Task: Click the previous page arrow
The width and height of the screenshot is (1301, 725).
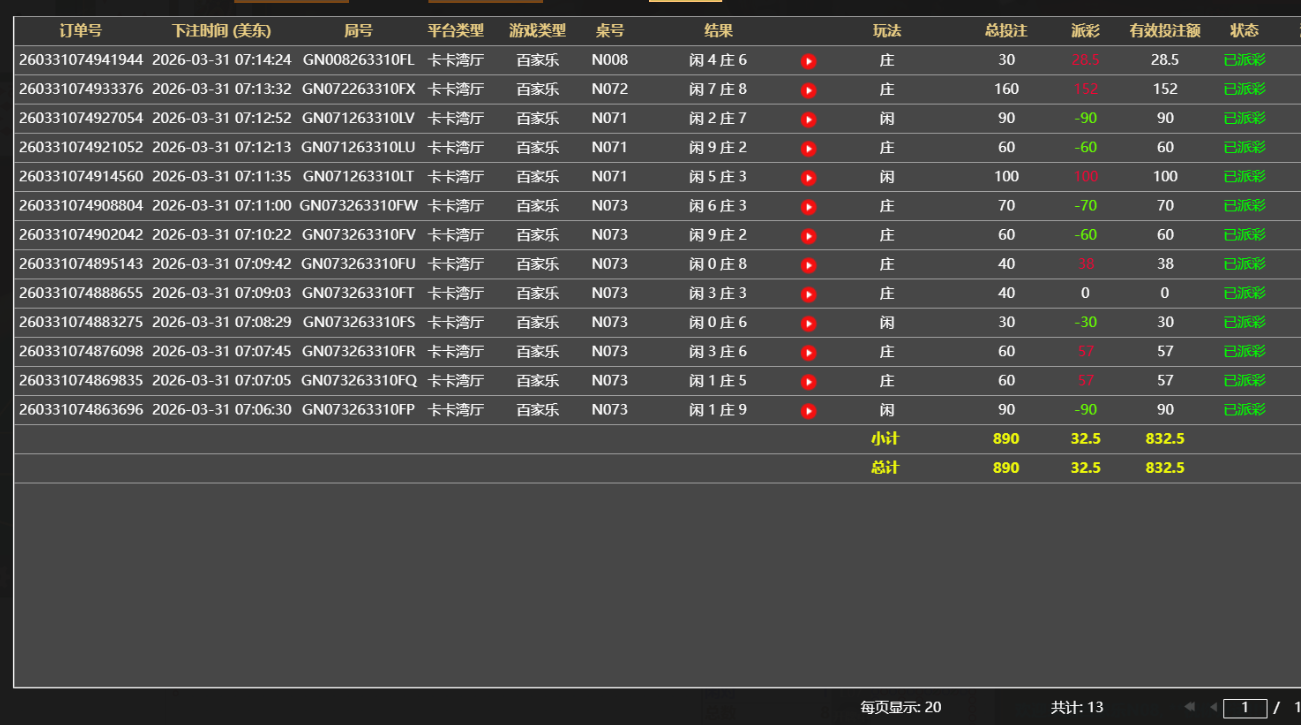Action: pyautogui.click(x=1213, y=707)
